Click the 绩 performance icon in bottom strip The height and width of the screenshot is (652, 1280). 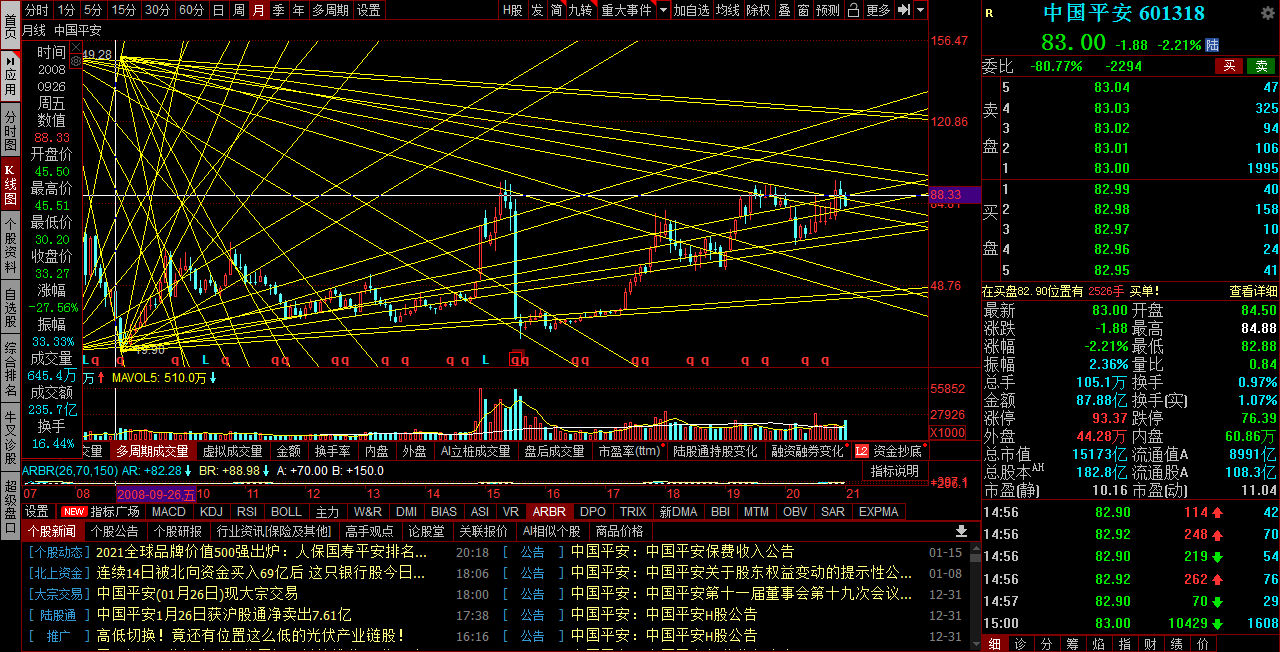click(1176, 644)
